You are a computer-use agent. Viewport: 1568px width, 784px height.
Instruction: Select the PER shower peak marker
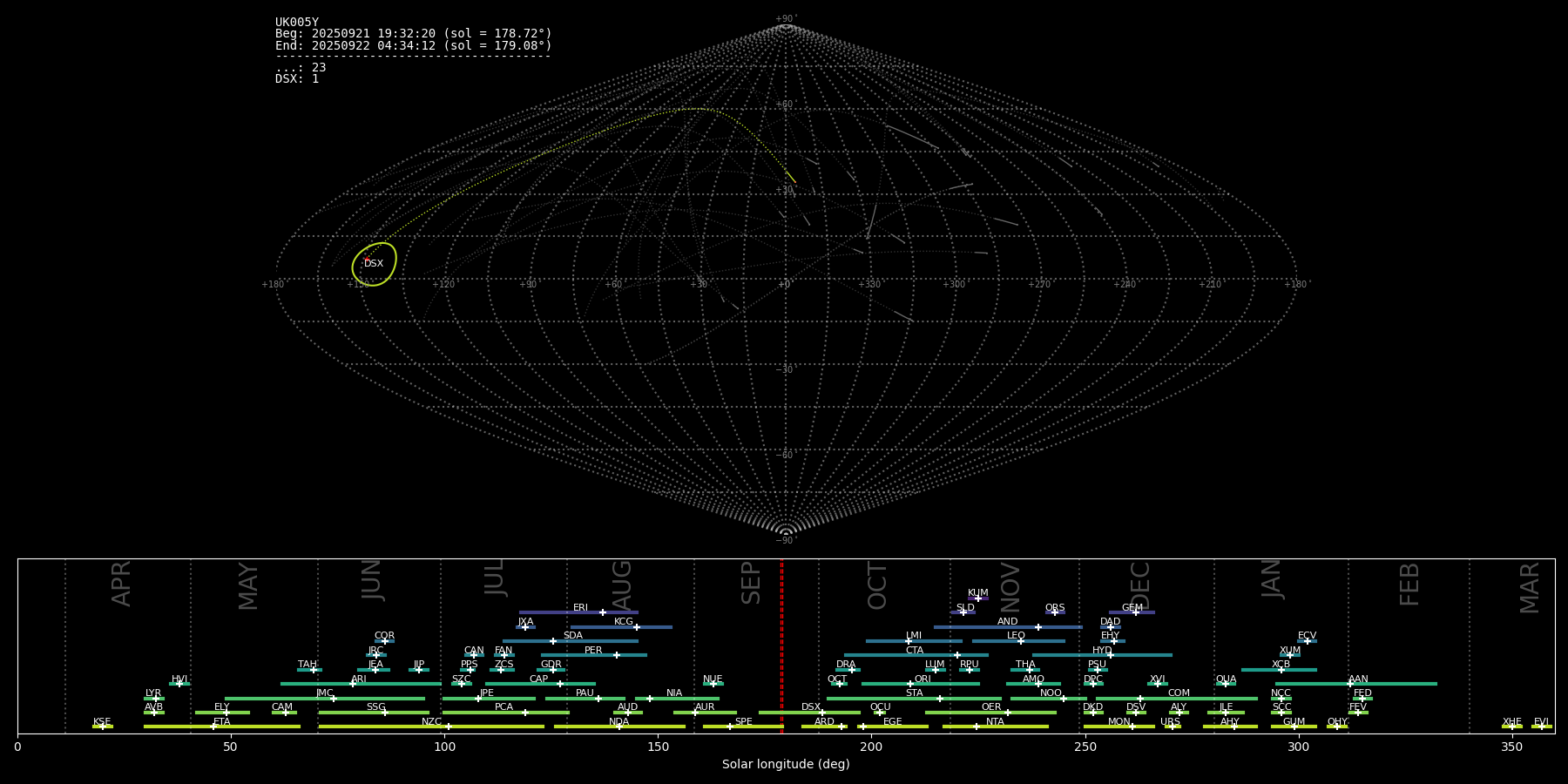point(617,655)
